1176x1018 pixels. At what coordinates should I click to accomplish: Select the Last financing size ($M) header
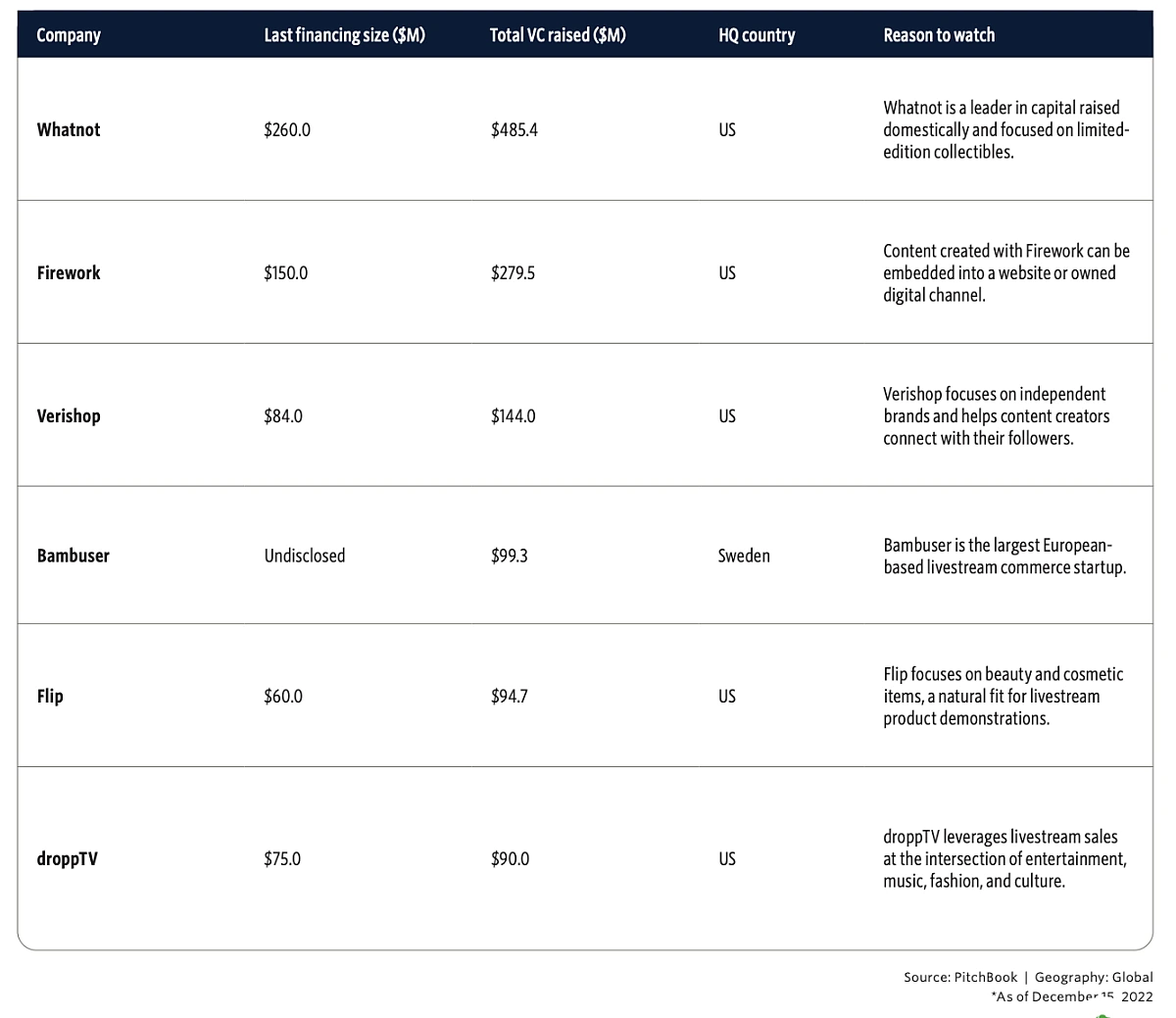tap(344, 35)
